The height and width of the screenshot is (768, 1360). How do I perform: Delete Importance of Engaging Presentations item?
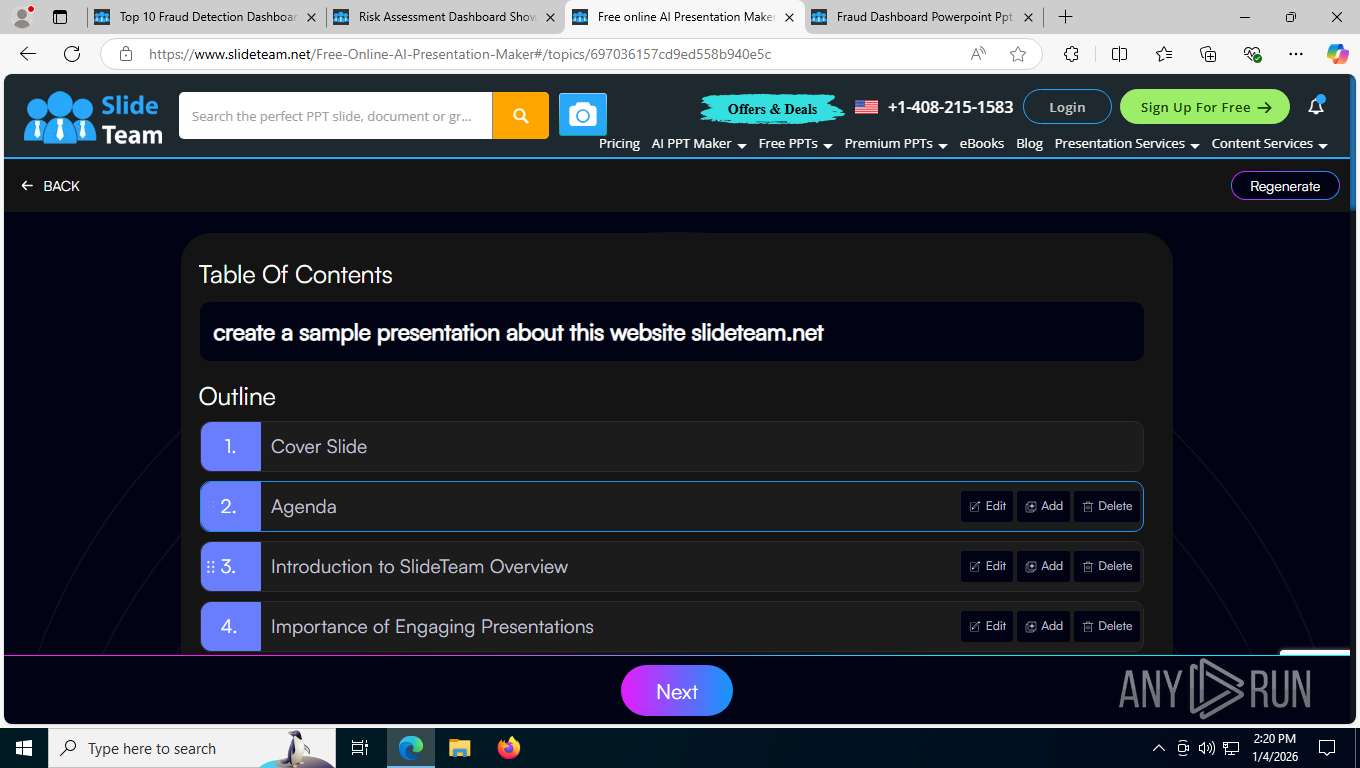tap(1107, 626)
